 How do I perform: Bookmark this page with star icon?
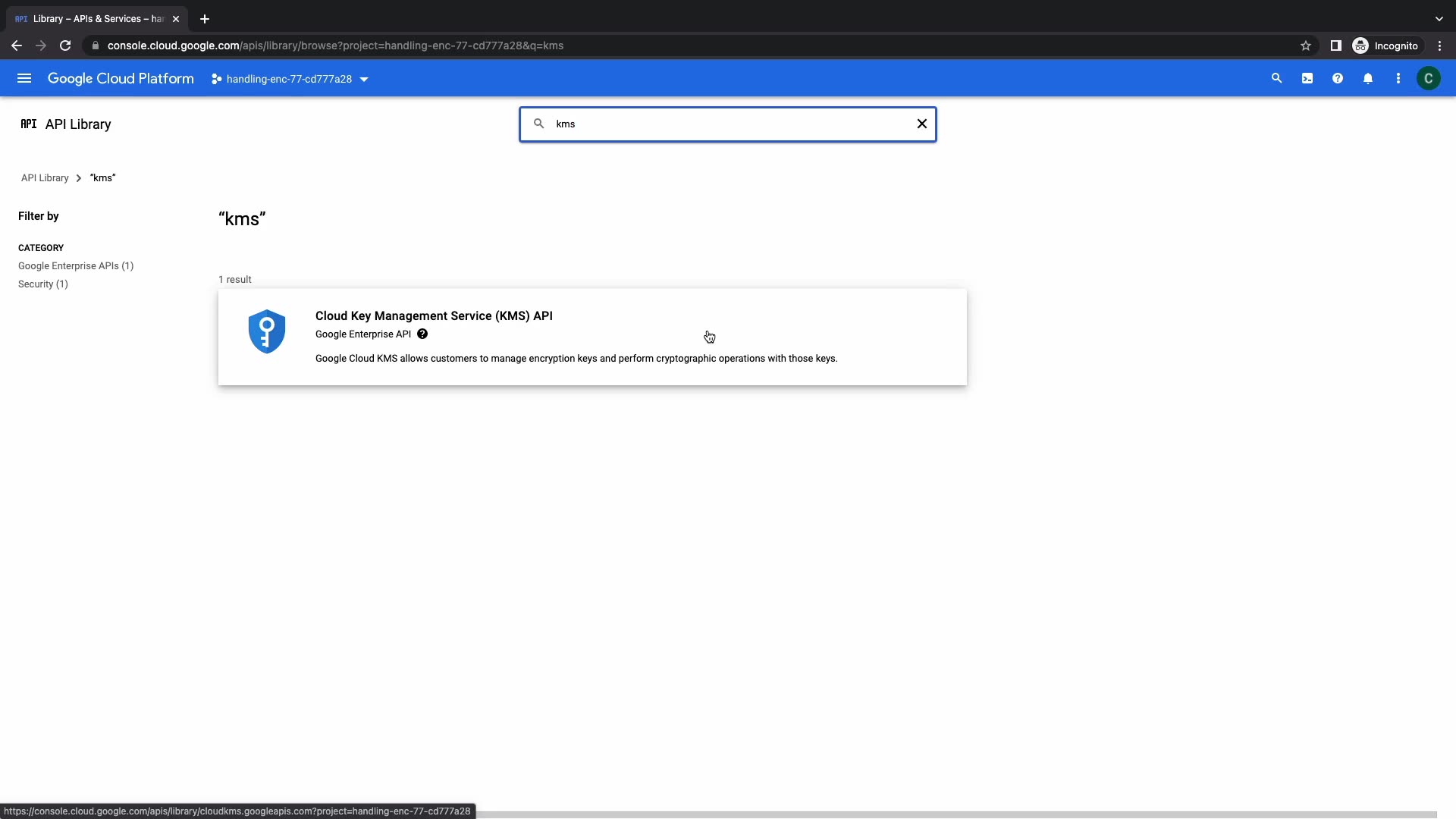point(1305,45)
